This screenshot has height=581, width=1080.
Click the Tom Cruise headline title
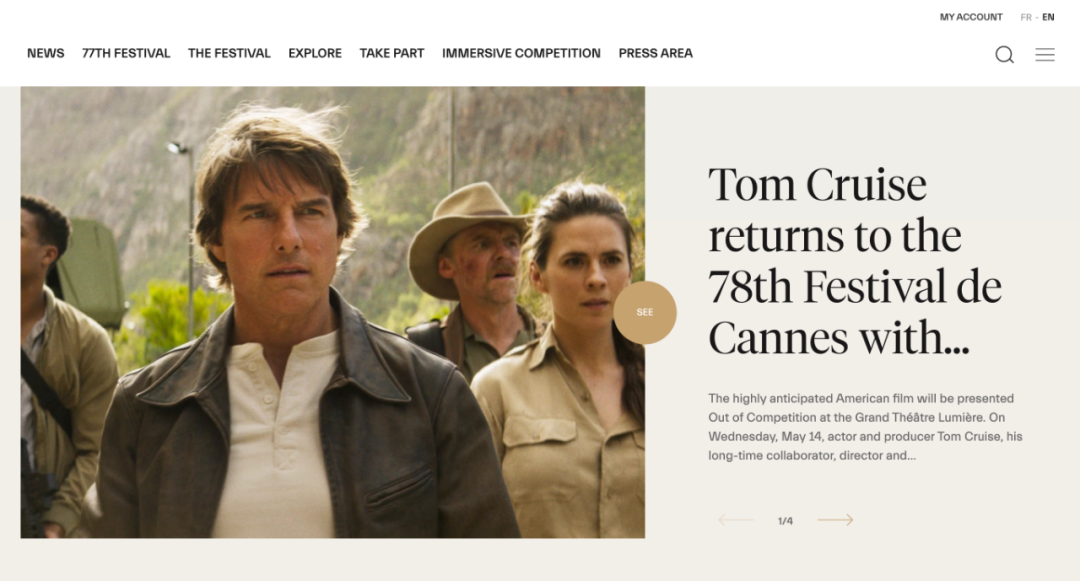(855, 261)
